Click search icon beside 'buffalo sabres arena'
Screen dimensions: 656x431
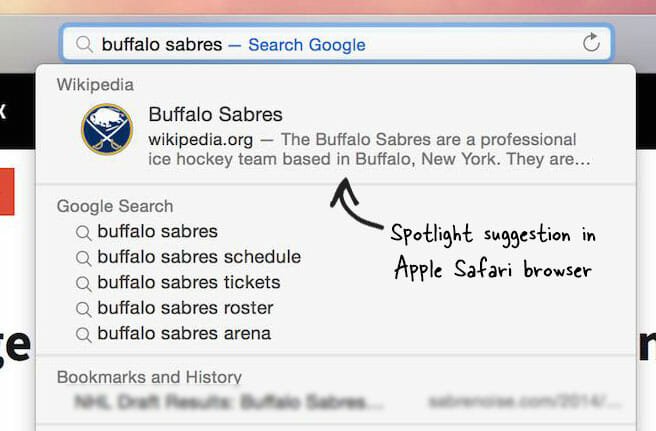pos(84,335)
